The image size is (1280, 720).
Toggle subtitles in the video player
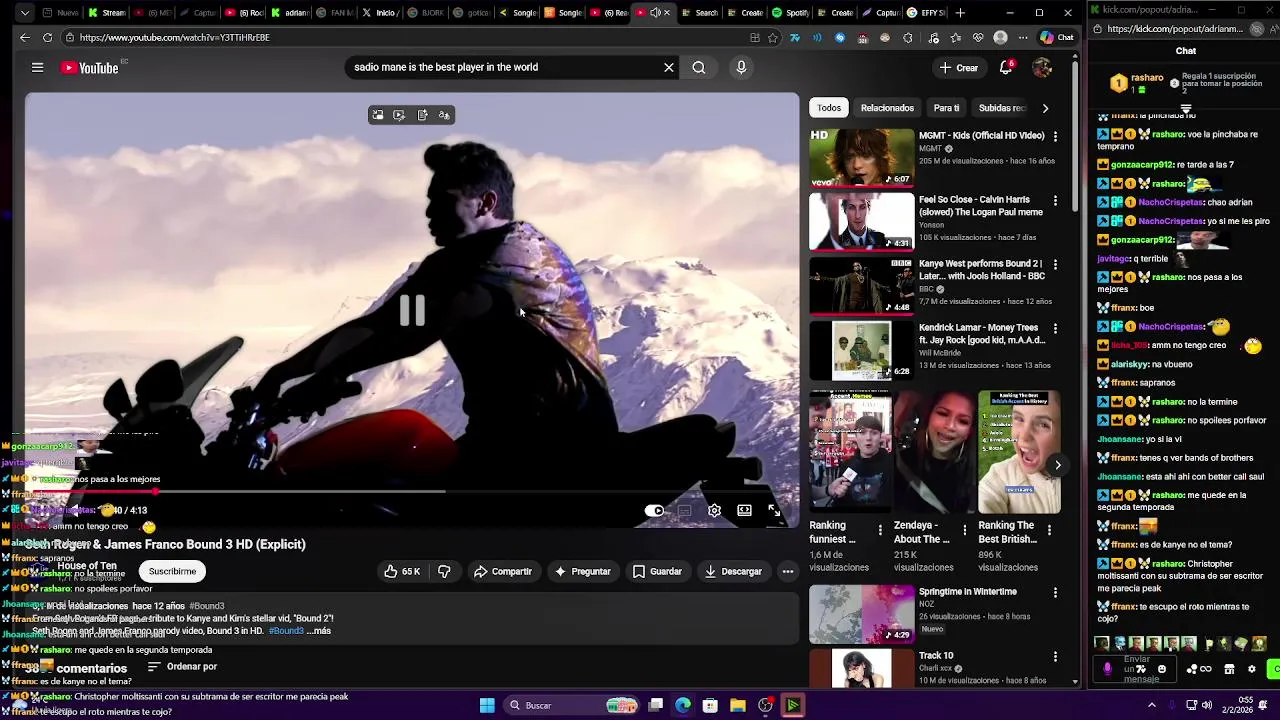click(685, 510)
